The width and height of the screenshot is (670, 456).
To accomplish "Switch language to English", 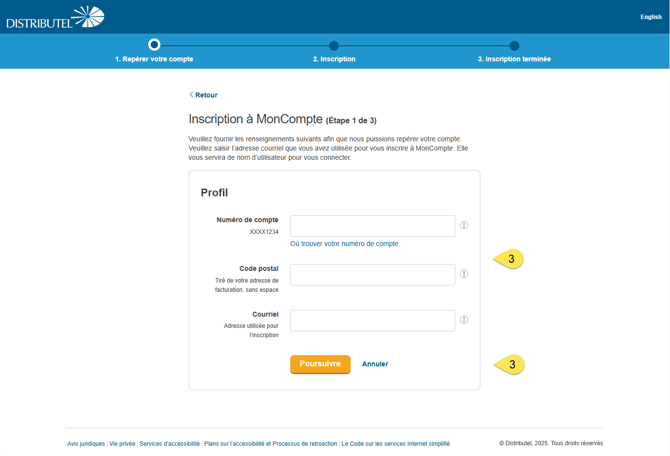I will coord(650,17).
